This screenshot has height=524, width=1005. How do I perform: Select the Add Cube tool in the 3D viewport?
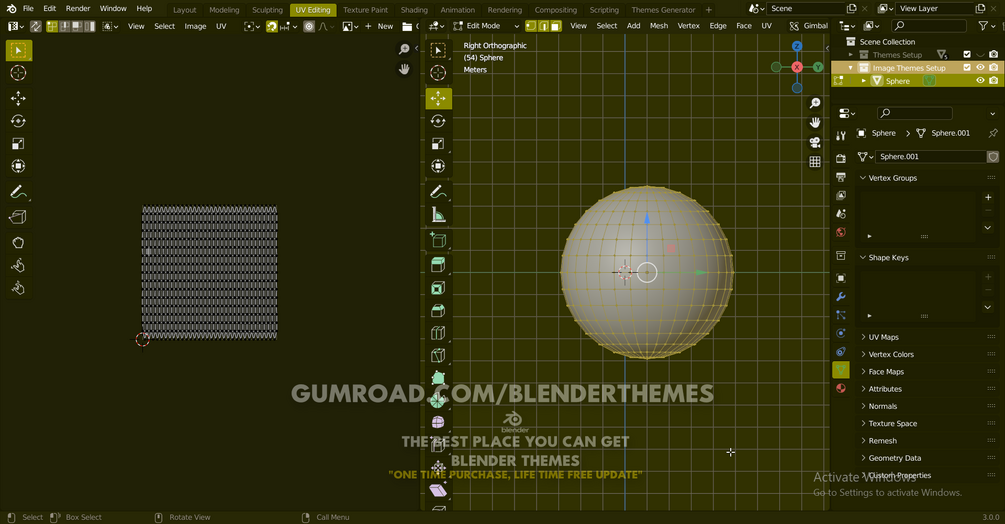coord(438,240)
